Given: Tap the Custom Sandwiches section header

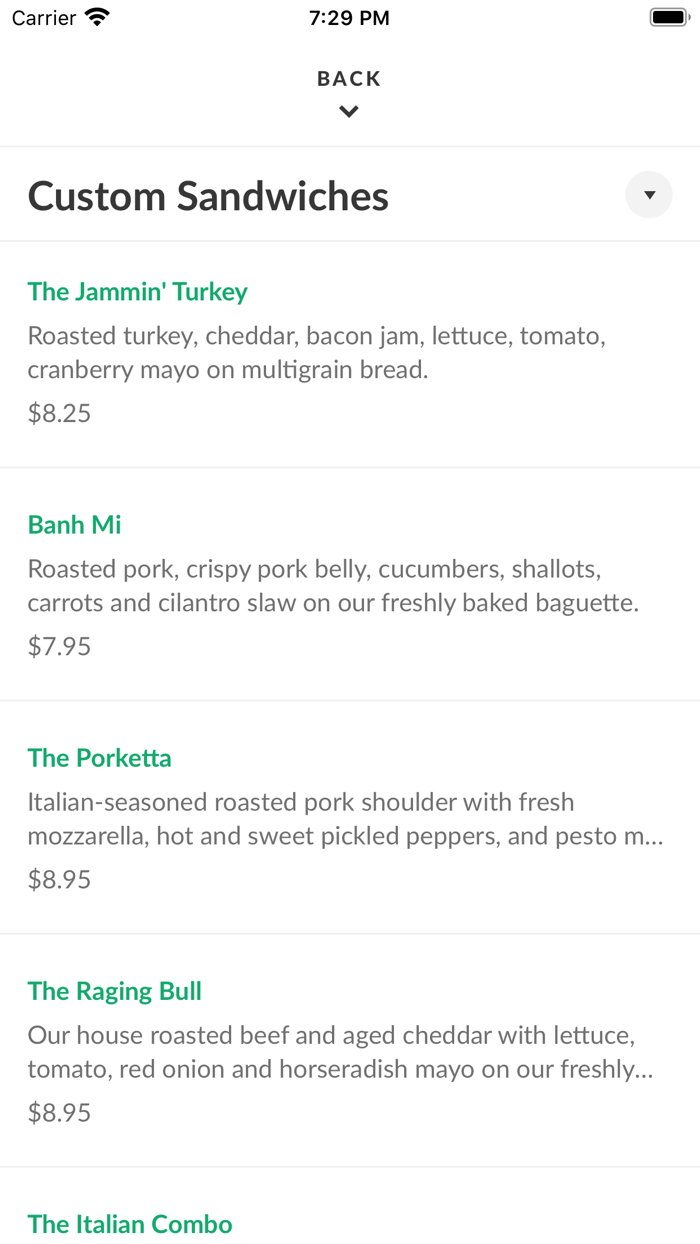Looking at the screenshot, I should point(208,195).
